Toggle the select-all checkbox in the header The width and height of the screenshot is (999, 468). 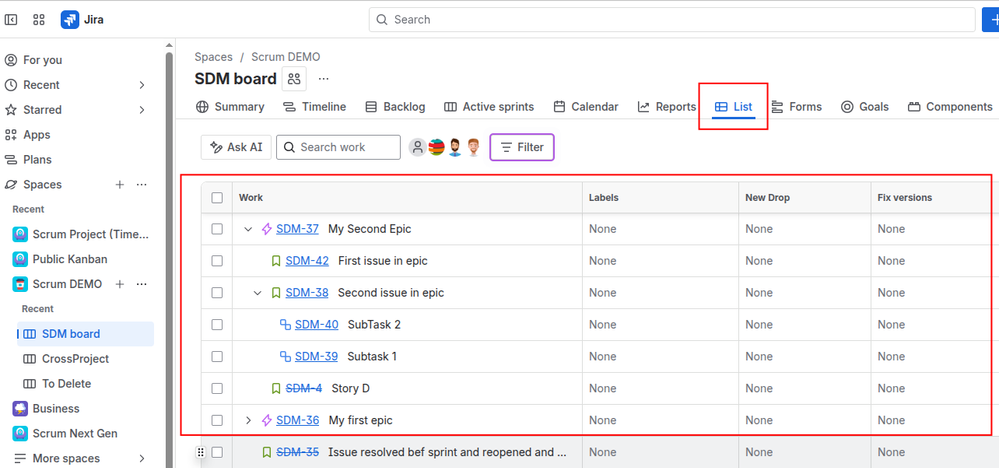pos(217,197)
